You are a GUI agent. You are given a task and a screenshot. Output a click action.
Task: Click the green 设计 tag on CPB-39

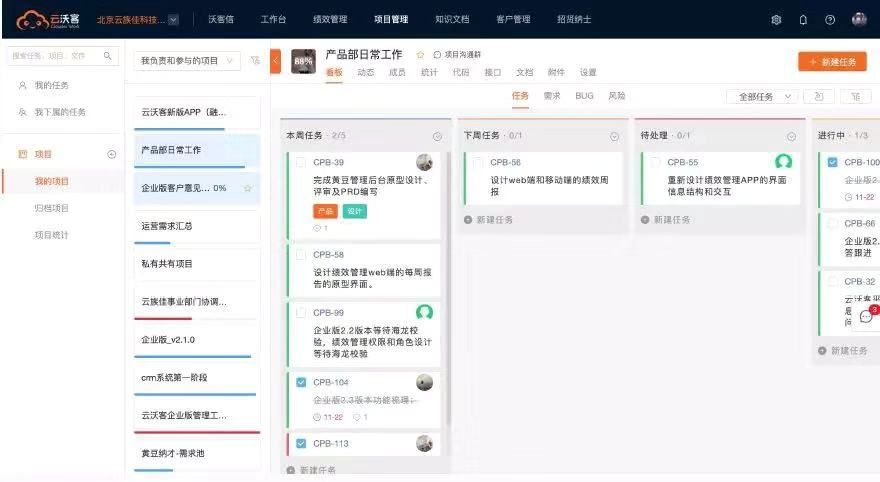(355, 212)
